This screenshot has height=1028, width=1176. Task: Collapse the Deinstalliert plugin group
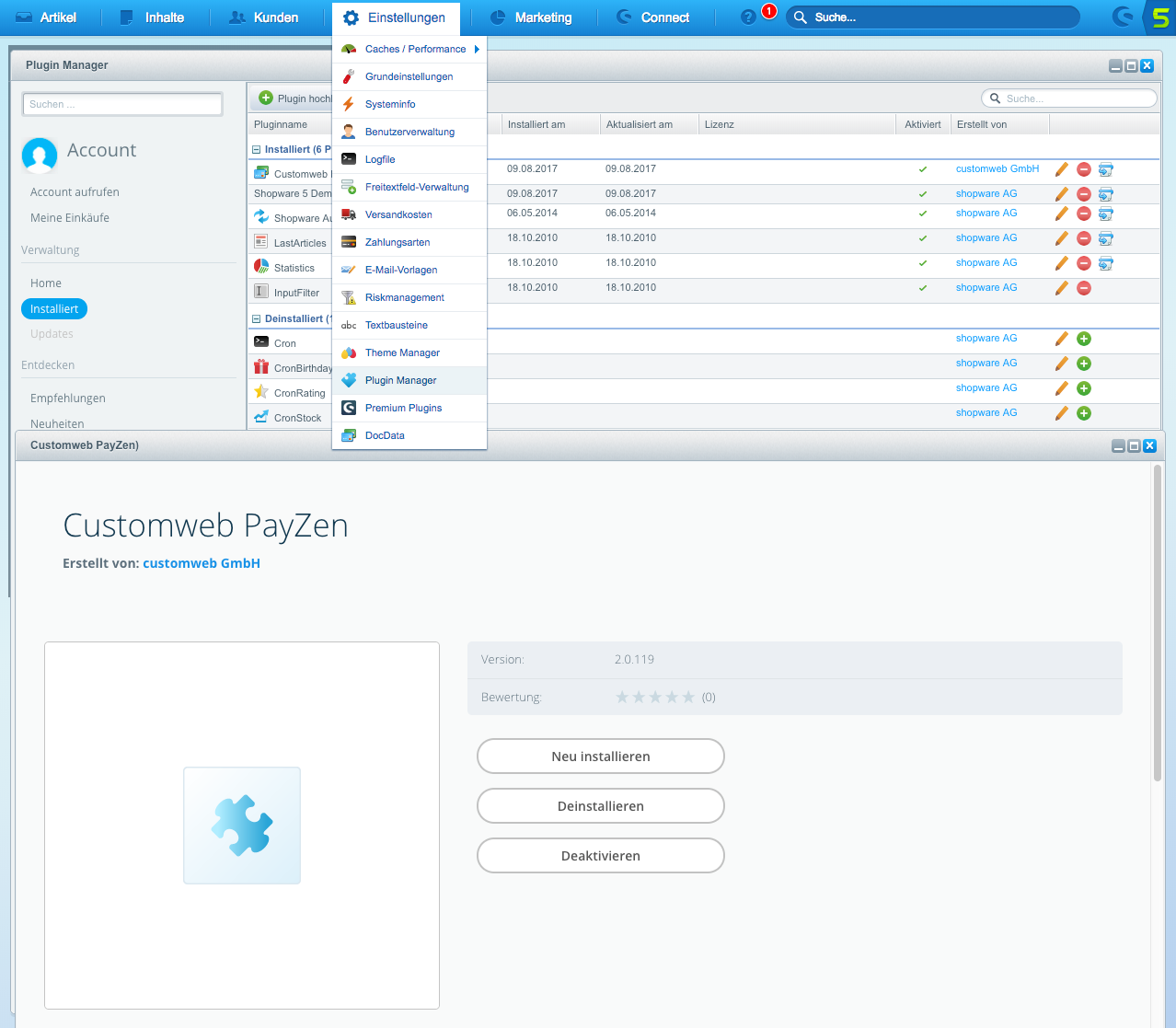click(x=257, y=318)
